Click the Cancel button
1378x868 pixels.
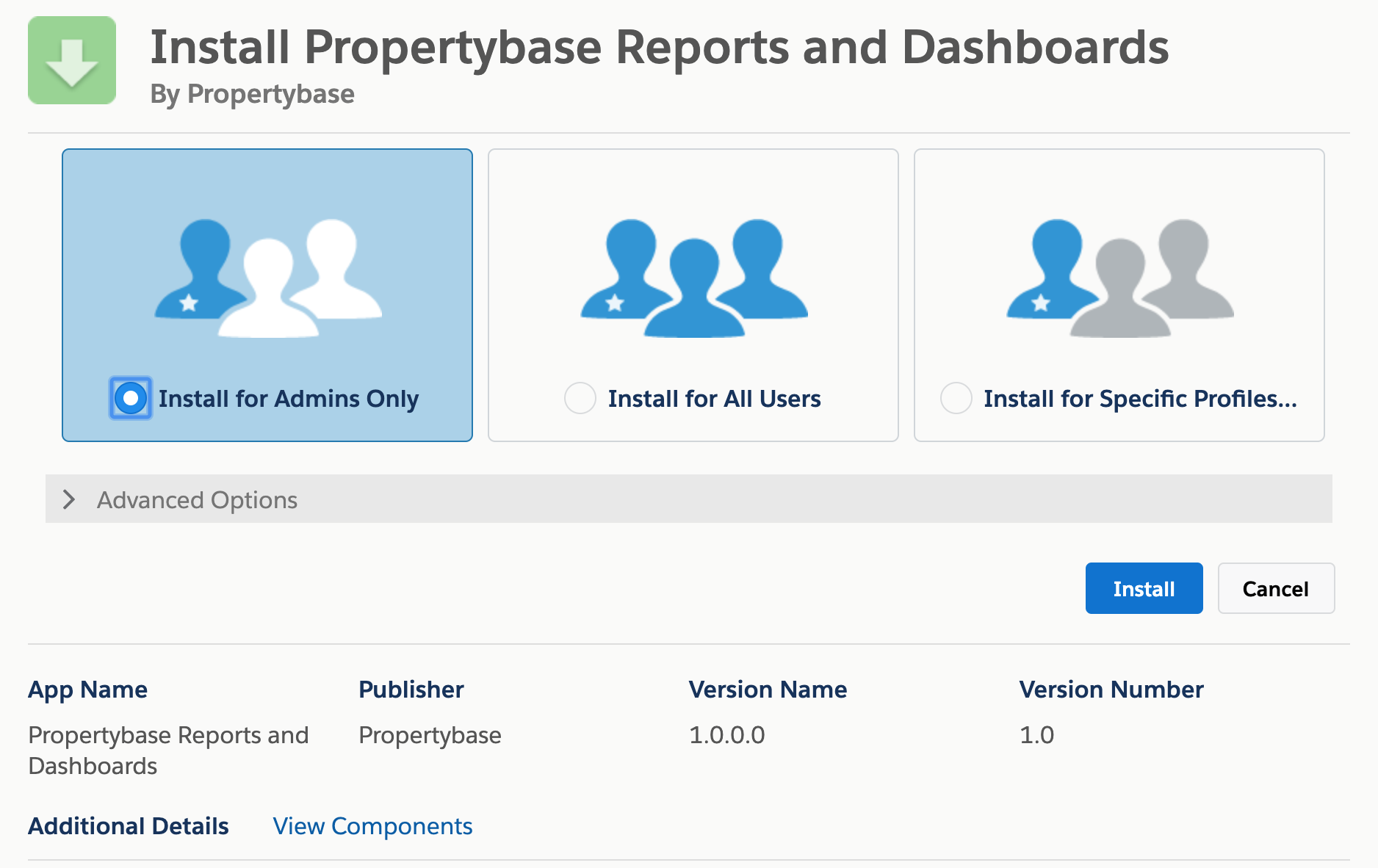(x=1276, y=588)
